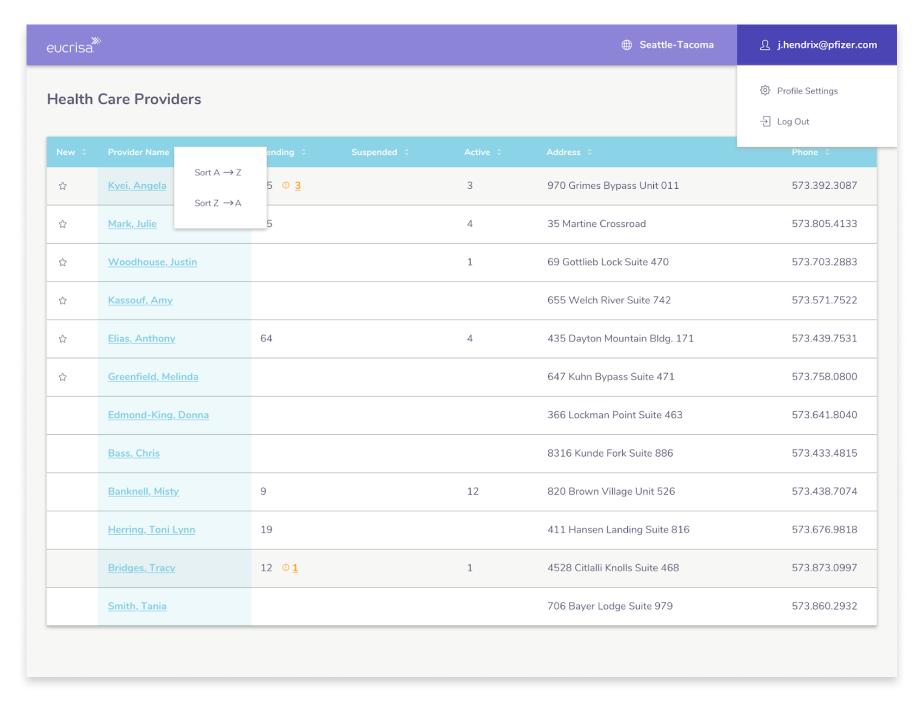Open the alert count link 3 for Kyei

pos(298,185)
